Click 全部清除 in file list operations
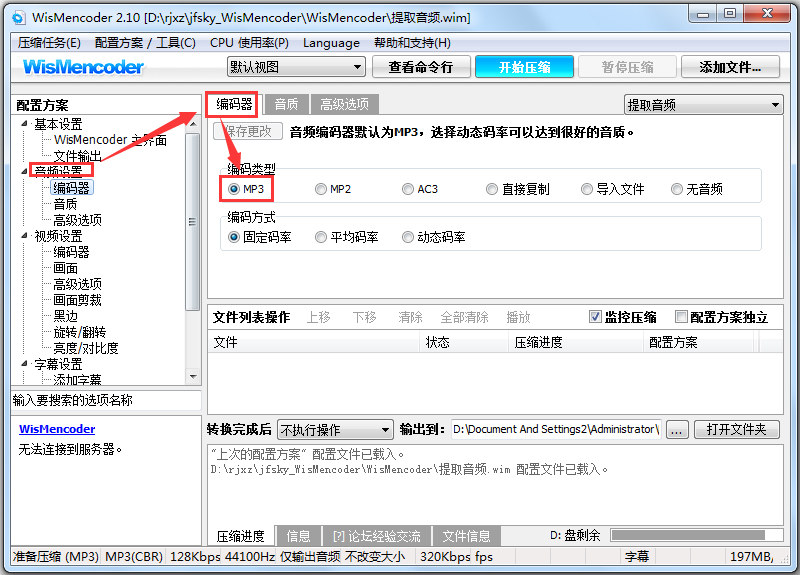The image size is (800, 575). 464,317
